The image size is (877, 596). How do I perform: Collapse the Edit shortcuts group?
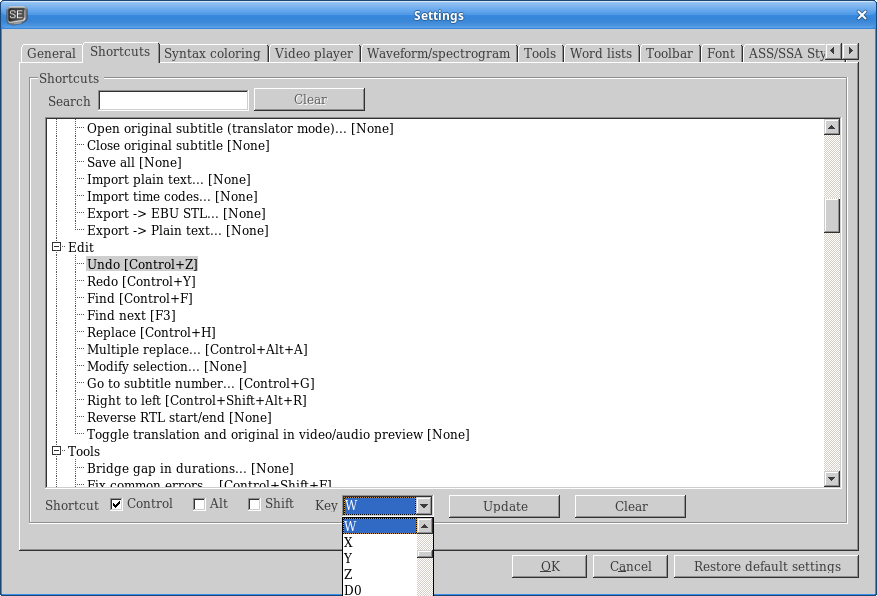click(x=57, y=247)
